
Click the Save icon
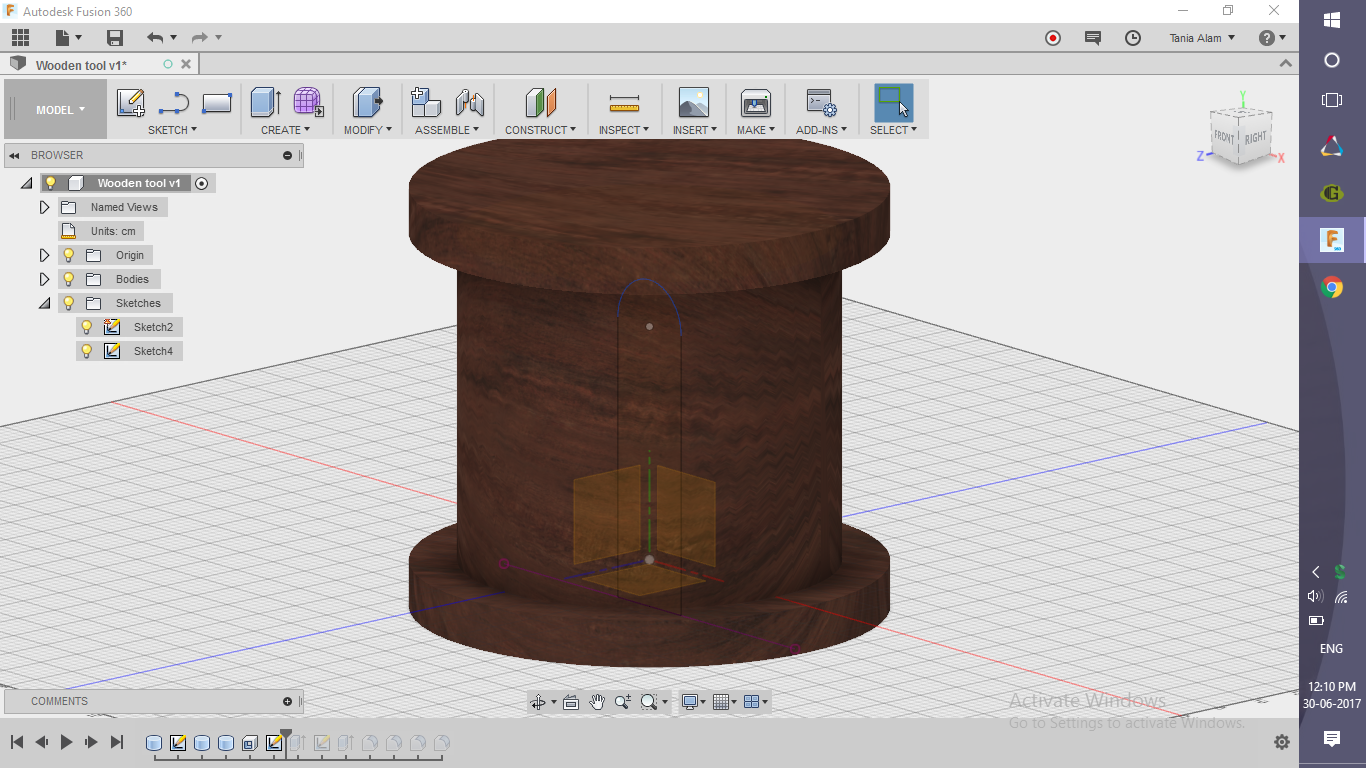pos(114,38)
